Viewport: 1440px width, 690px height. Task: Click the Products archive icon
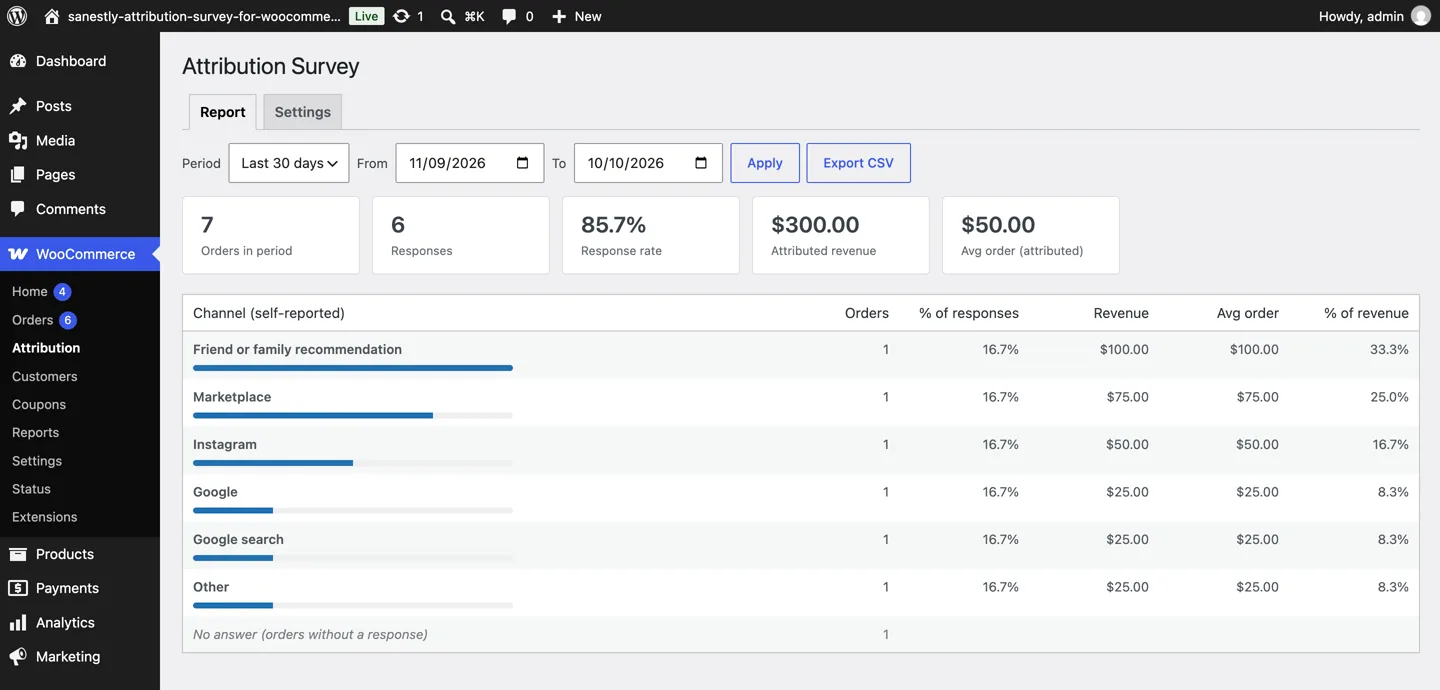pyautogui.click(x=18, y=554)
